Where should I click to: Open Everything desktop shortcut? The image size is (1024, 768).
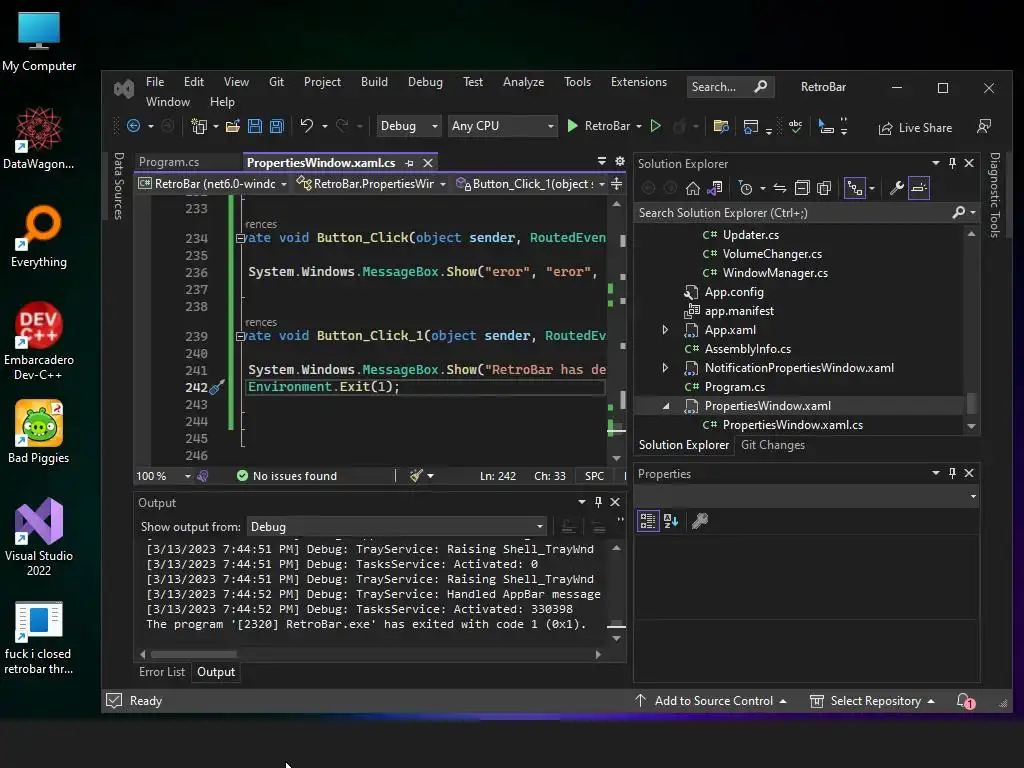click(x=39, y=236)
